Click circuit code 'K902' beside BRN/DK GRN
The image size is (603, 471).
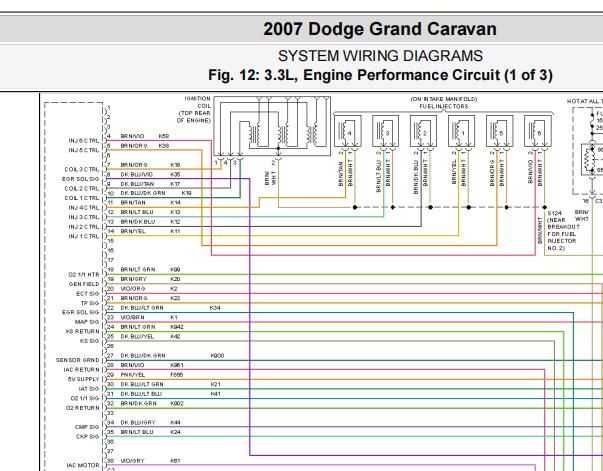tap(177, 404)
